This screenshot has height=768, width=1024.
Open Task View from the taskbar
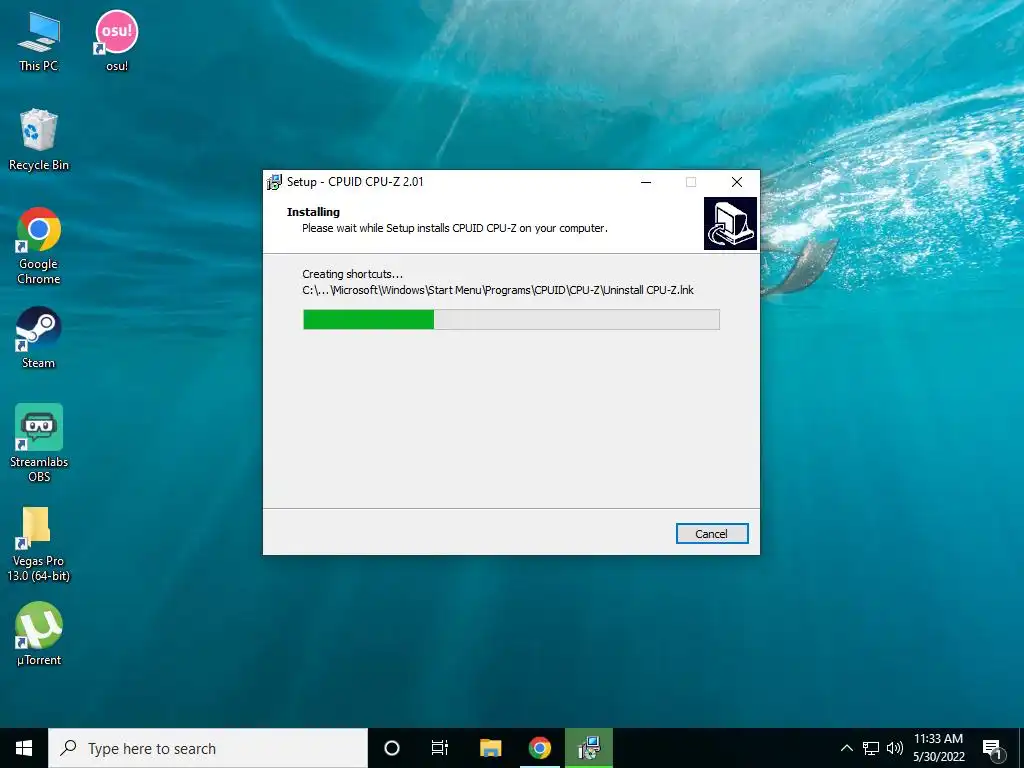[440, 748]
